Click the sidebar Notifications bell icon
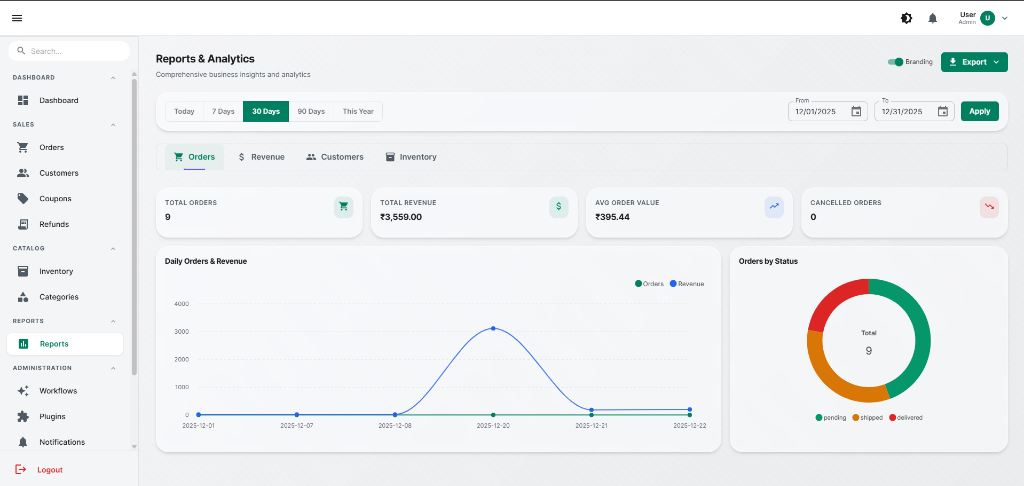Image resolution: width=1024 pixels, height=486 pixels. [x=23, y=442]
